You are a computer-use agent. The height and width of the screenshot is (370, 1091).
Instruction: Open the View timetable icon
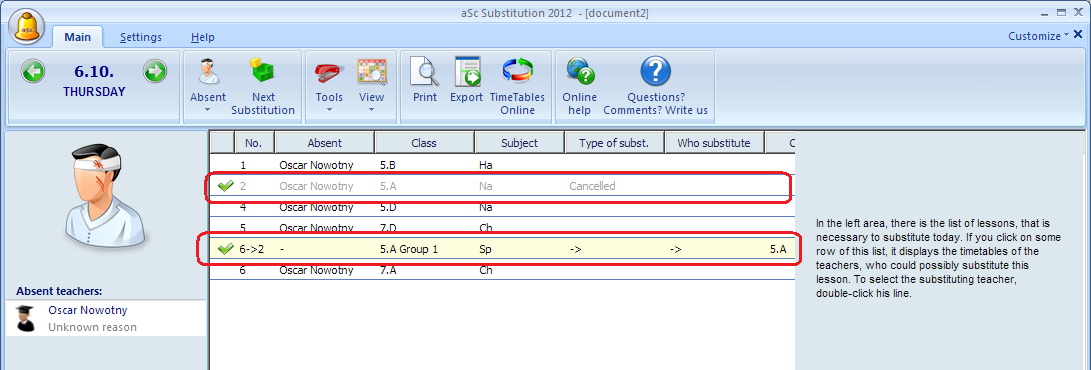(372, 72)
